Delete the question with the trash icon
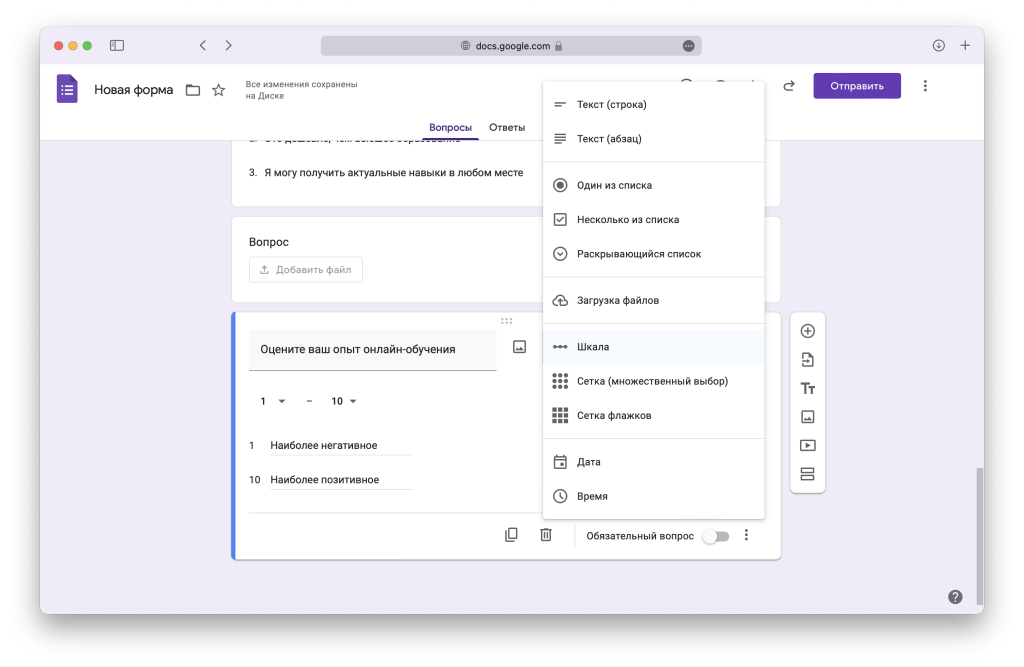1024x667 pixels. (545, 535)
